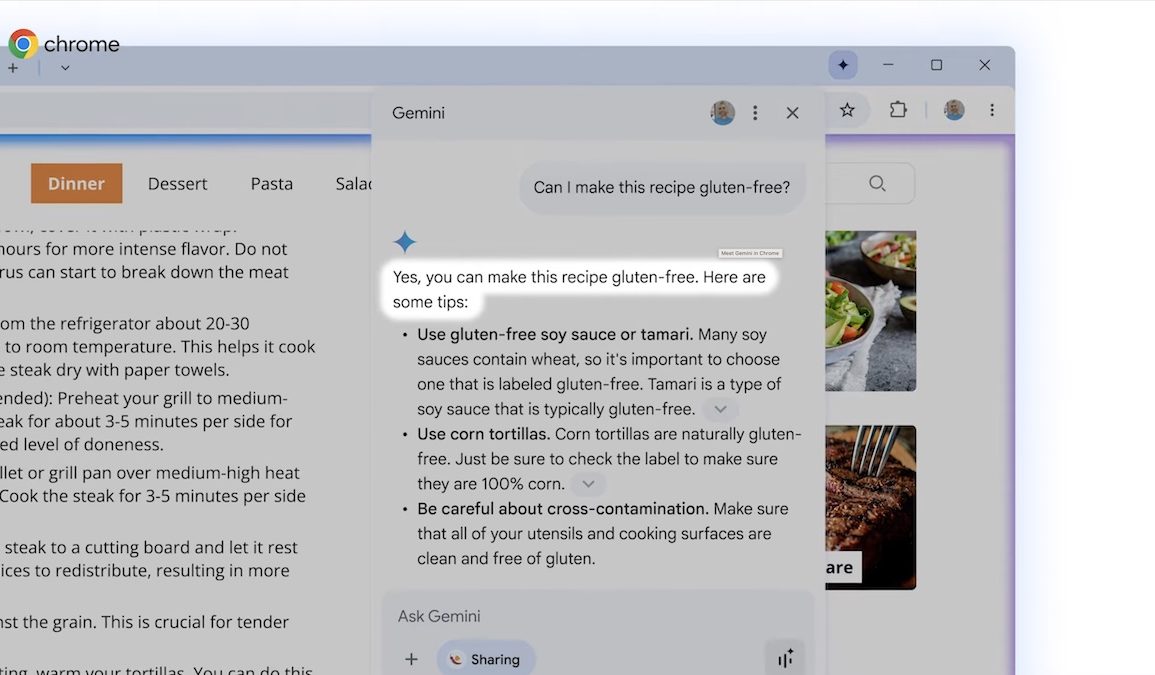Click the recipe site search magnifier icon
1155x675 pixels.
(x=877, y=183)
